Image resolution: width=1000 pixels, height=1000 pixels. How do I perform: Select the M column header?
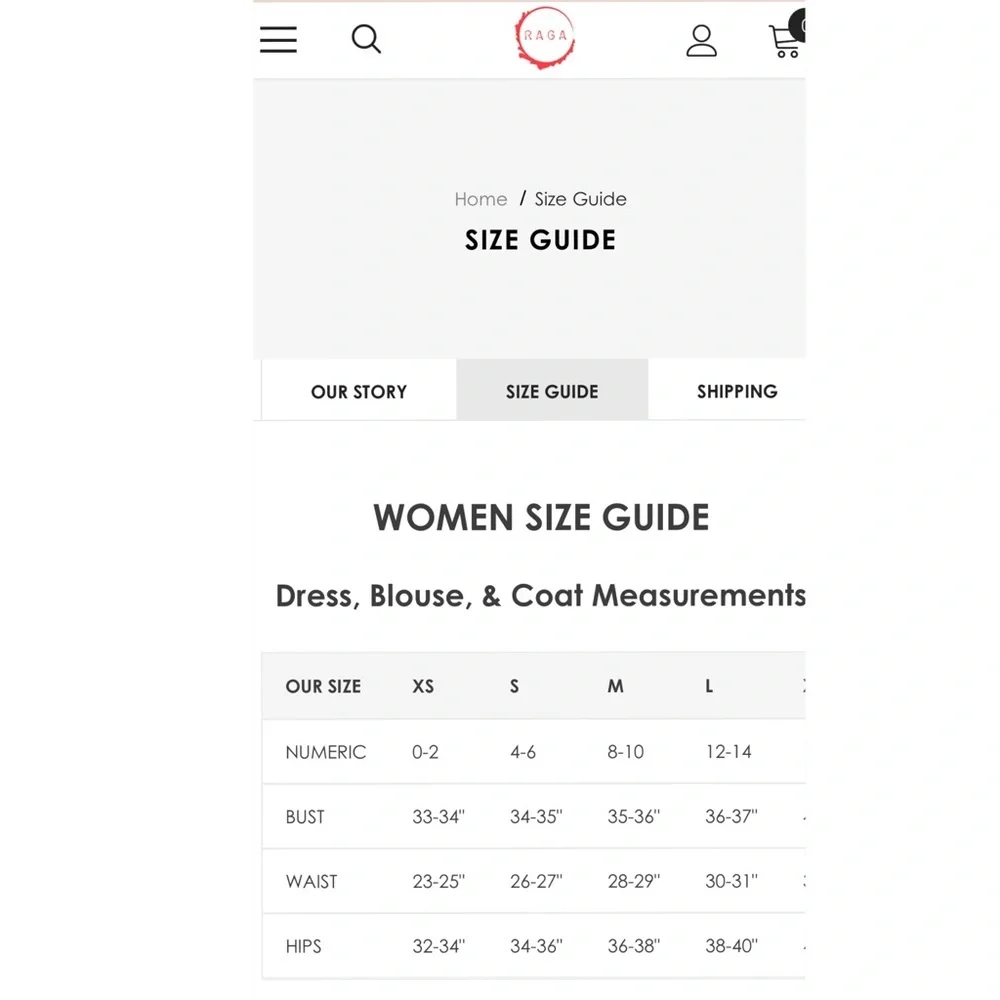(615, 686)
